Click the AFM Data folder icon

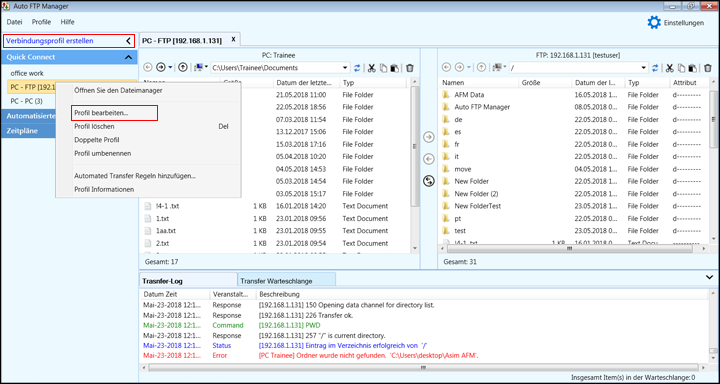(445, 95)
